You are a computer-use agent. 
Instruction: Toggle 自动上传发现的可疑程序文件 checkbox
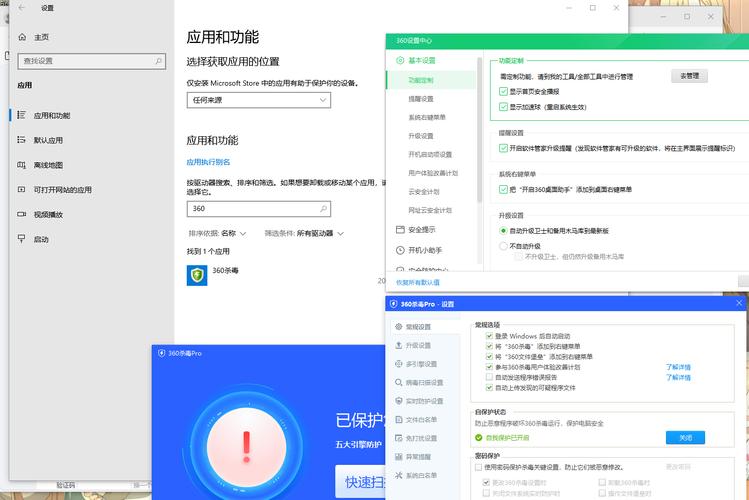[x=489, y=388]
